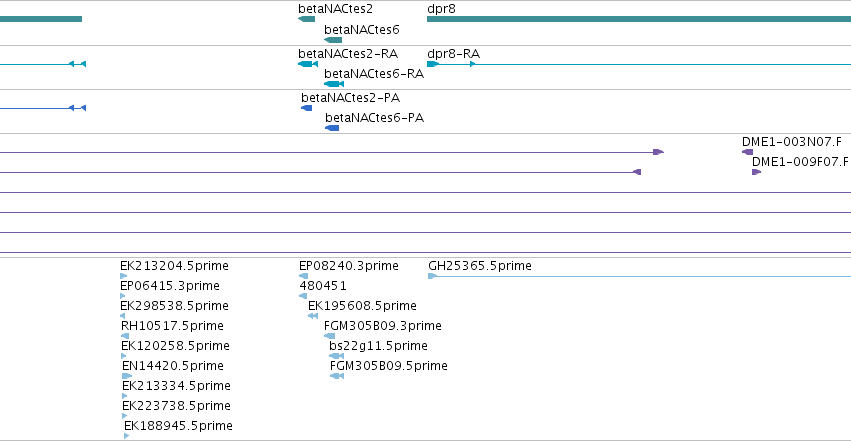The image size is (851, 441).
Task: Select the betaNACtes2-RA transcript glyph
Action: (x=308, y=64)
